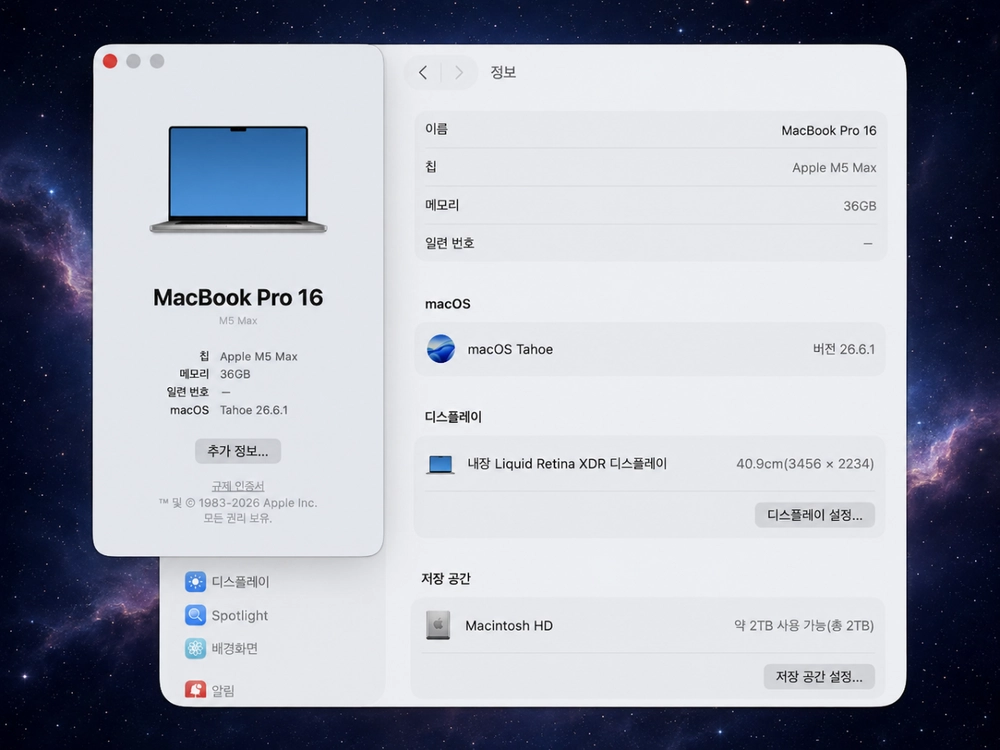Click the 추가 정보... button
1000x750 pixels.
[x=238, y=451]
